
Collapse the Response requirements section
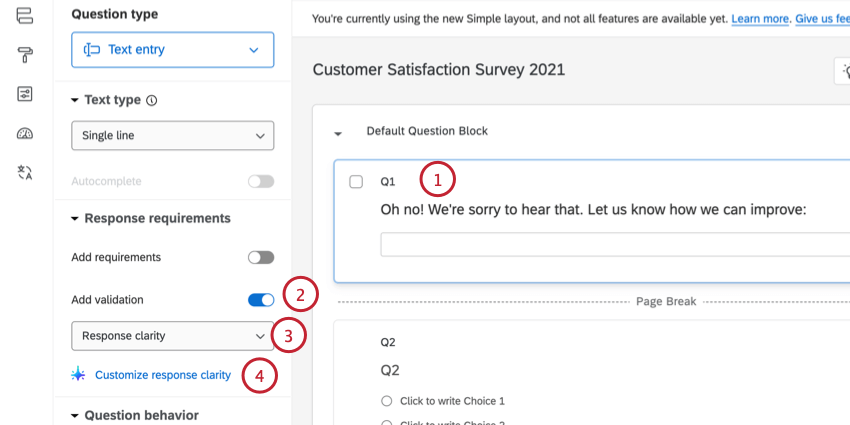[x=75, y=218]
